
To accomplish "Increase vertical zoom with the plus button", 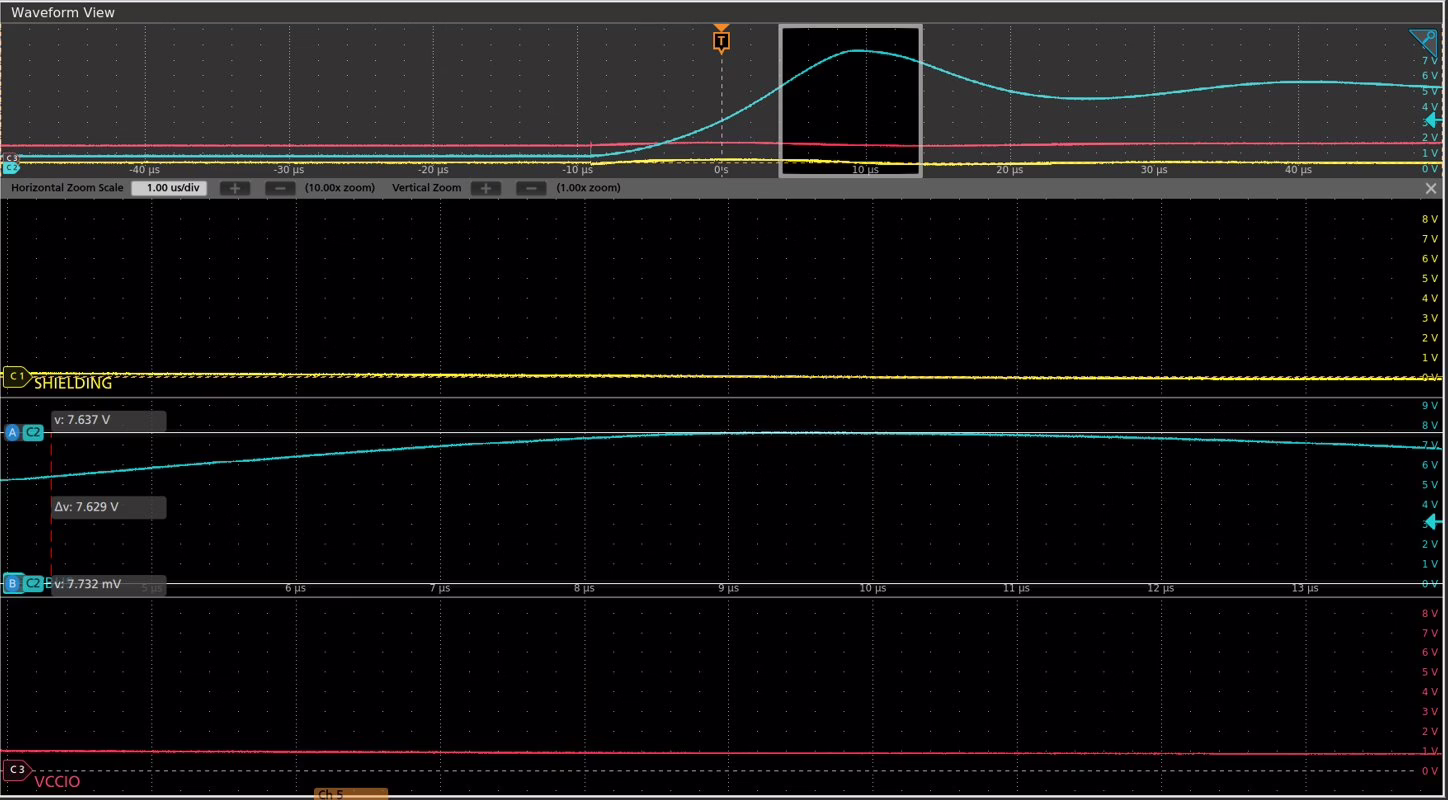I will pyautogui.click(x=485, y=188).
